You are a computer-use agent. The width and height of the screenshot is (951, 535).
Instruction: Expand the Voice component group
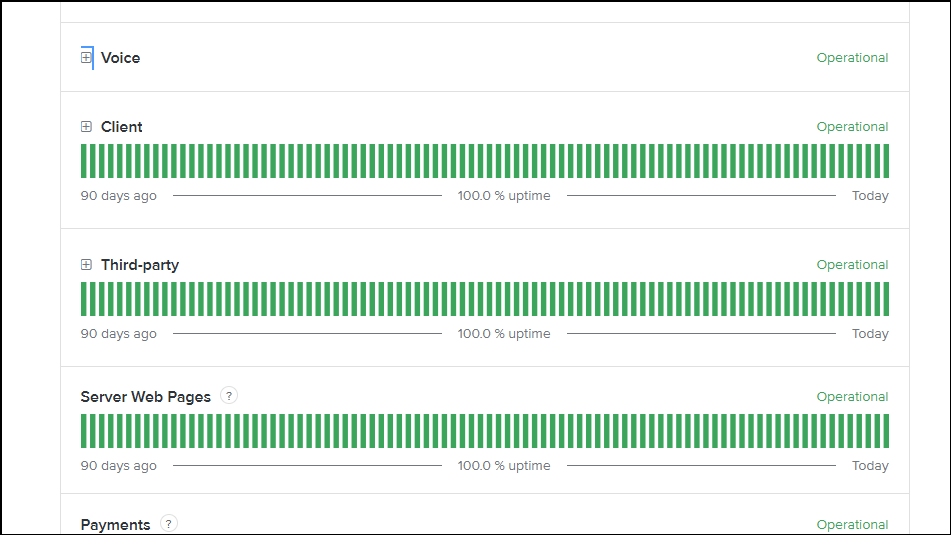tap(86, 58)
